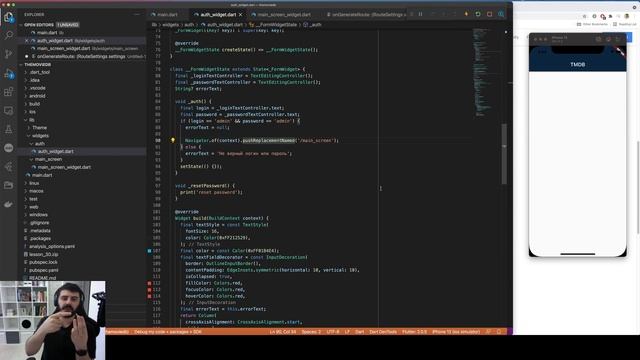
Task: Restart the debug session with green icon
Action: [478, 14]
